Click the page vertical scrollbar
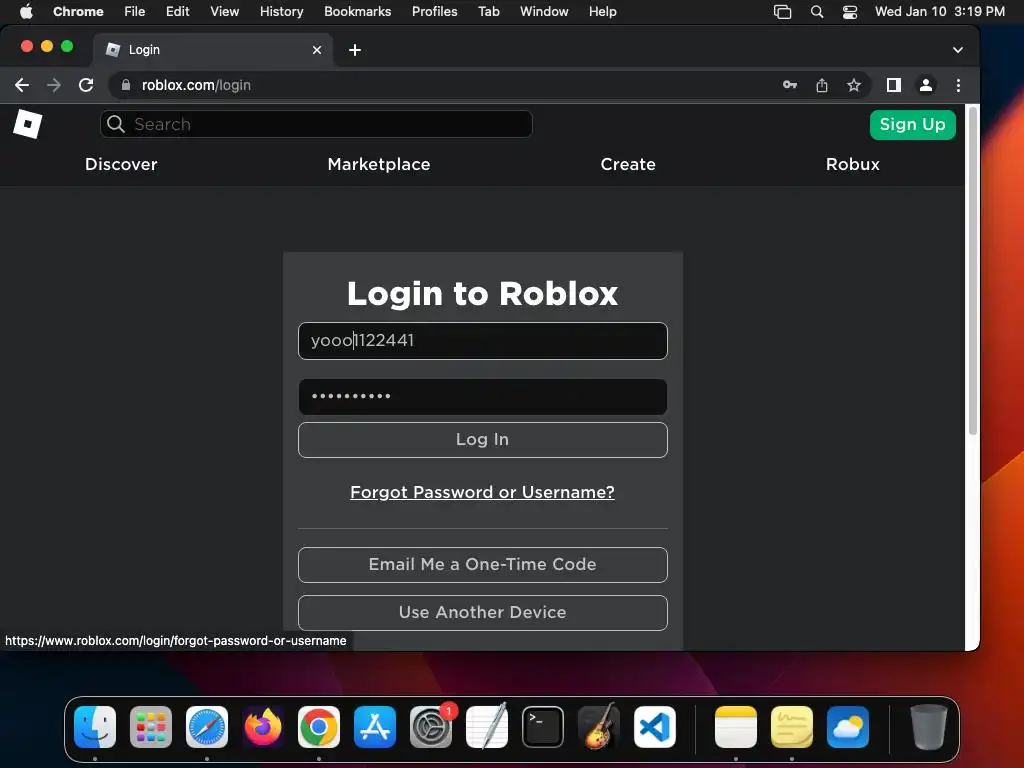Viewport: 1024px width, 768px height. pyautogui.click(x=972, y=271)
